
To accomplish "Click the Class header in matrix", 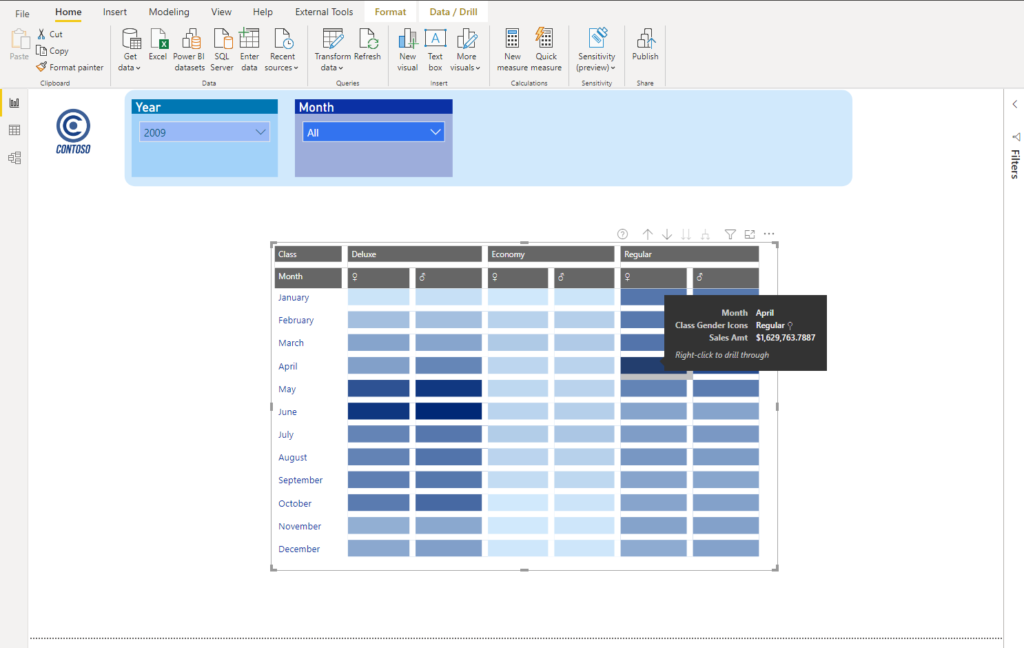I will point(308,254).
